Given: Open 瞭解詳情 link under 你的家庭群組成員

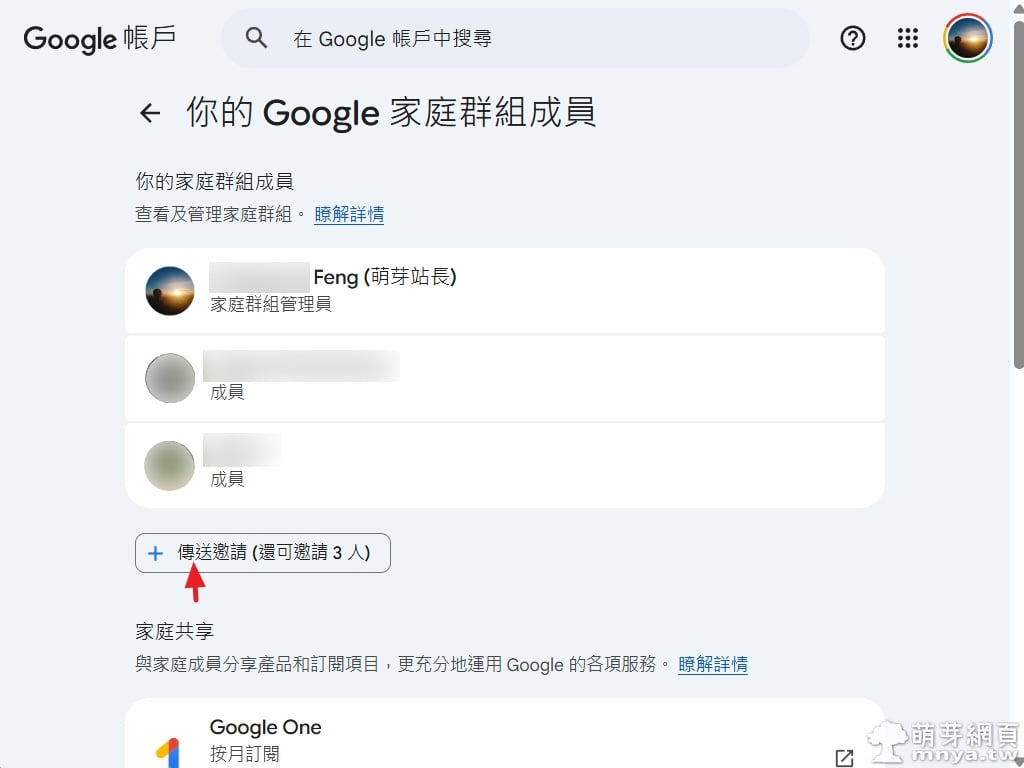Looking at the screenshot, I should [349, 214].
